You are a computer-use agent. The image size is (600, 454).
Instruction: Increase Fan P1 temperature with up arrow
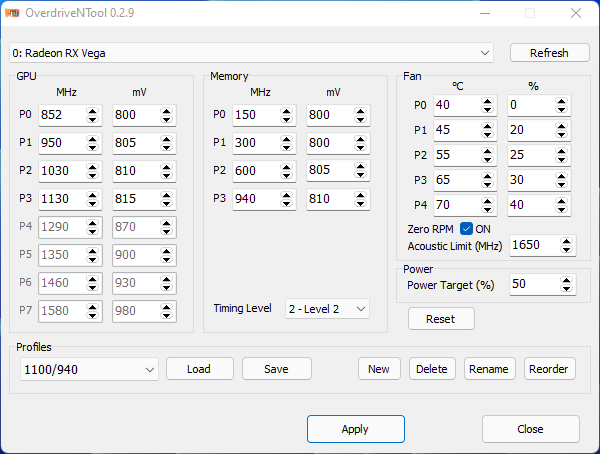point(488,126)
